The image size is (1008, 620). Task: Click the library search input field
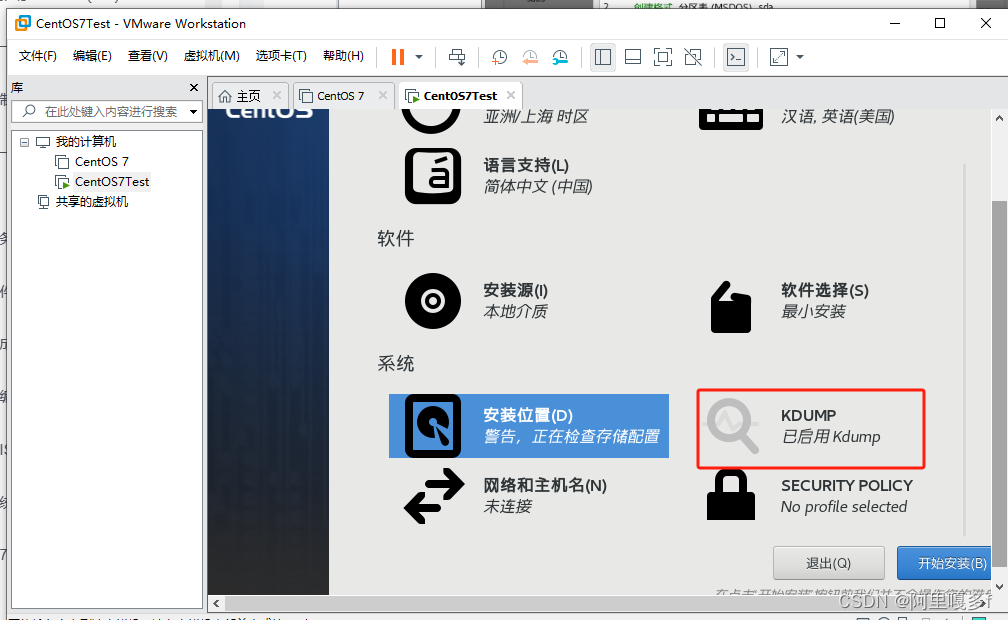pyautogui.click(x=100, y=111)
